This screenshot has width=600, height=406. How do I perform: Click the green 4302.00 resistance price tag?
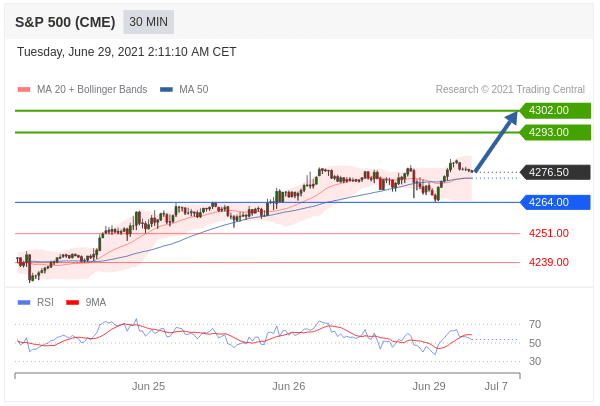click(554, 110)
